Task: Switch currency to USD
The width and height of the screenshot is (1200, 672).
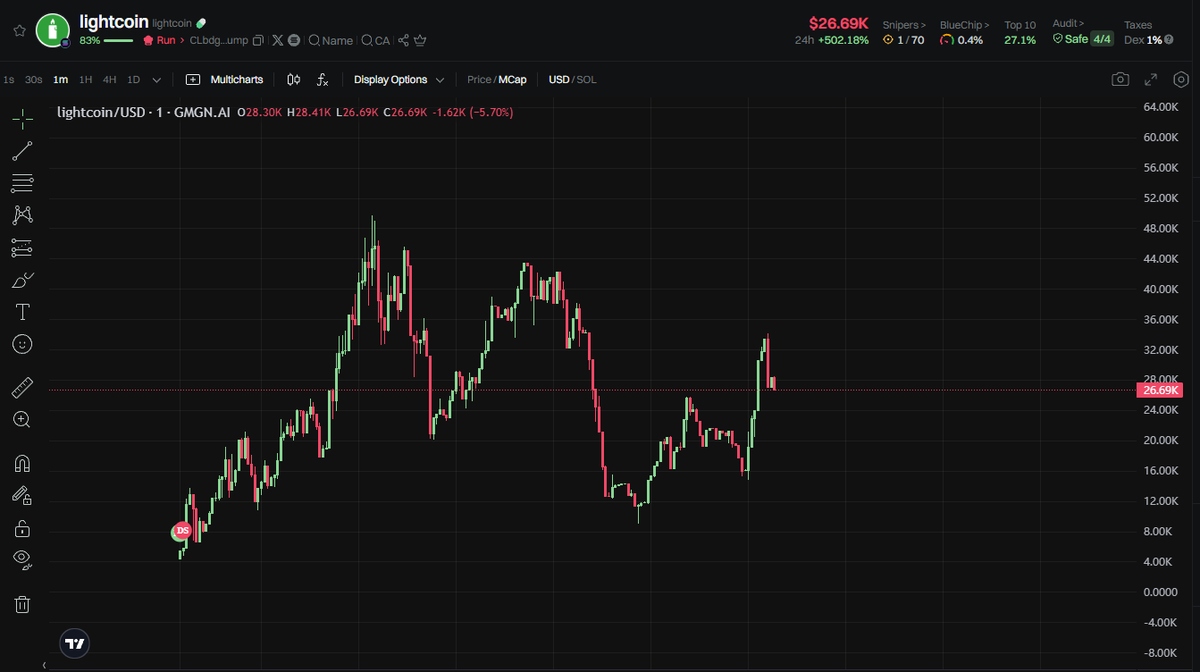Action: click(559, 79)
